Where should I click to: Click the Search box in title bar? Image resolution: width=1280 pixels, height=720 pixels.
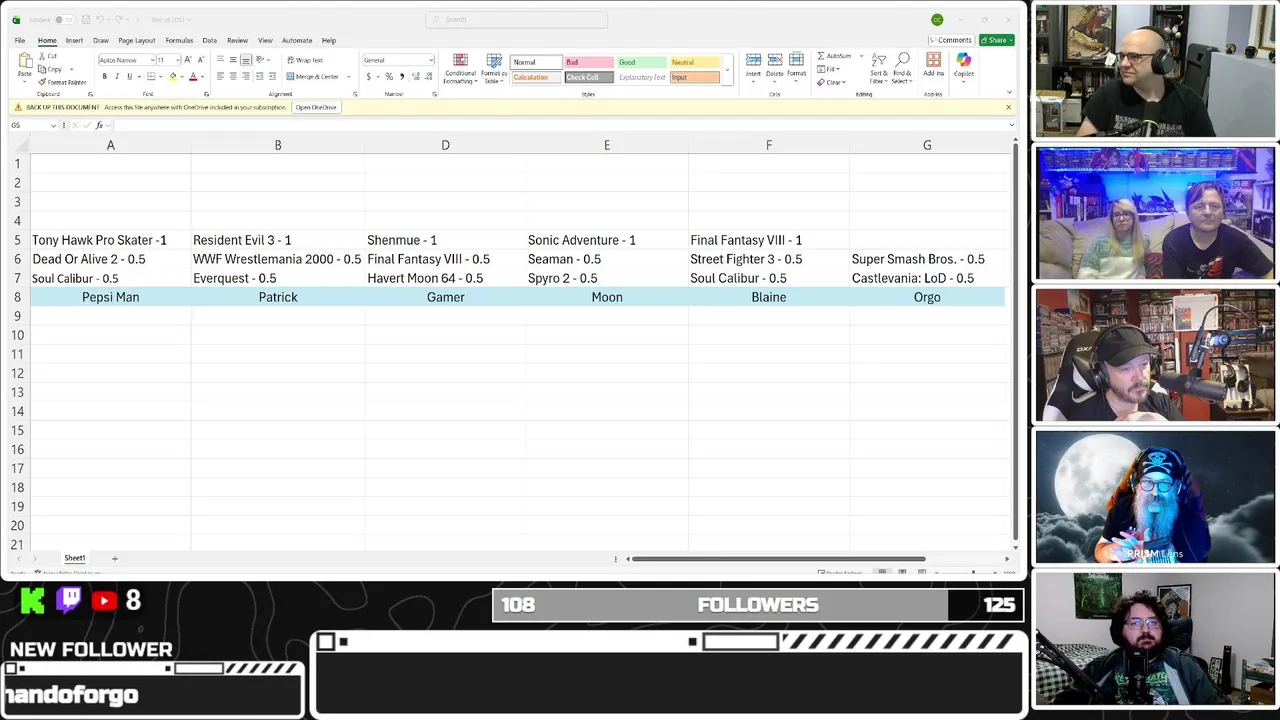(516, 19)
